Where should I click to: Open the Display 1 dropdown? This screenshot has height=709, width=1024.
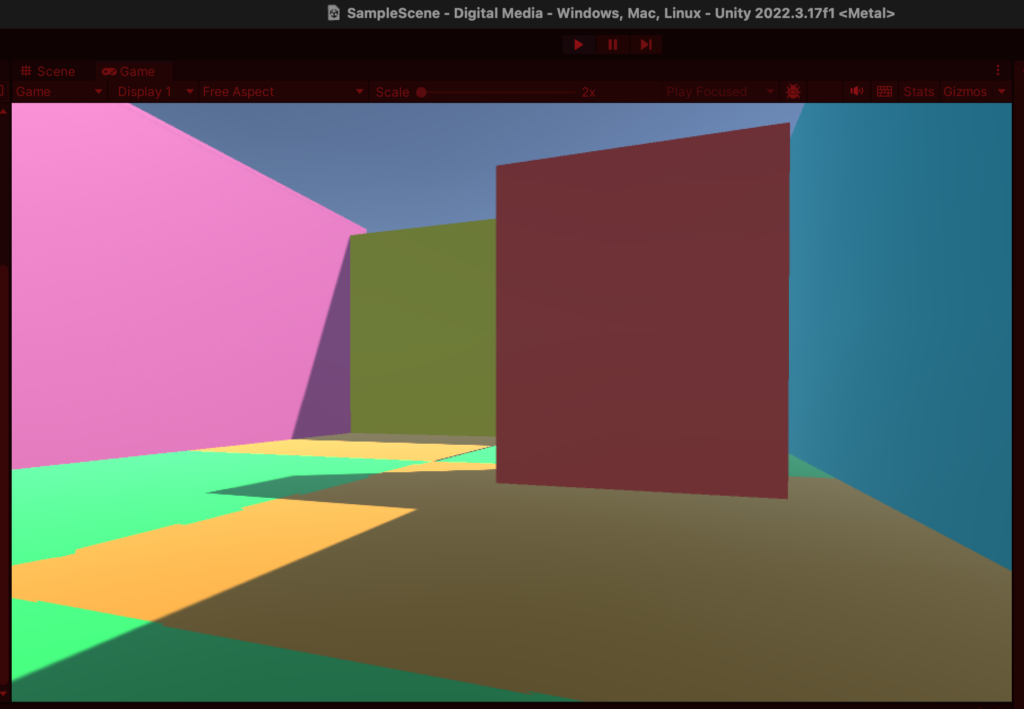154,92
